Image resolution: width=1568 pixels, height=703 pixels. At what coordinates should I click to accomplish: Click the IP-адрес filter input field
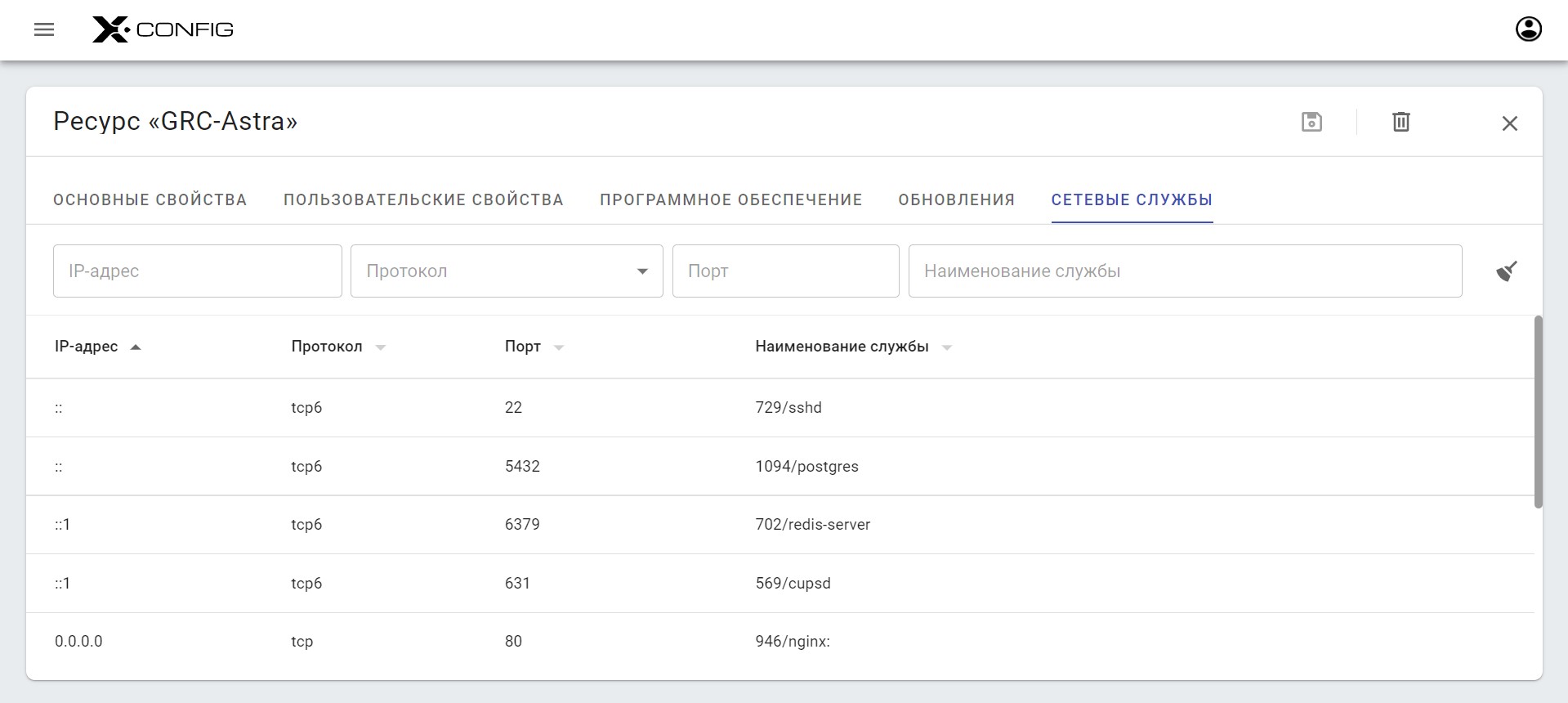click(x=197, y=271)
